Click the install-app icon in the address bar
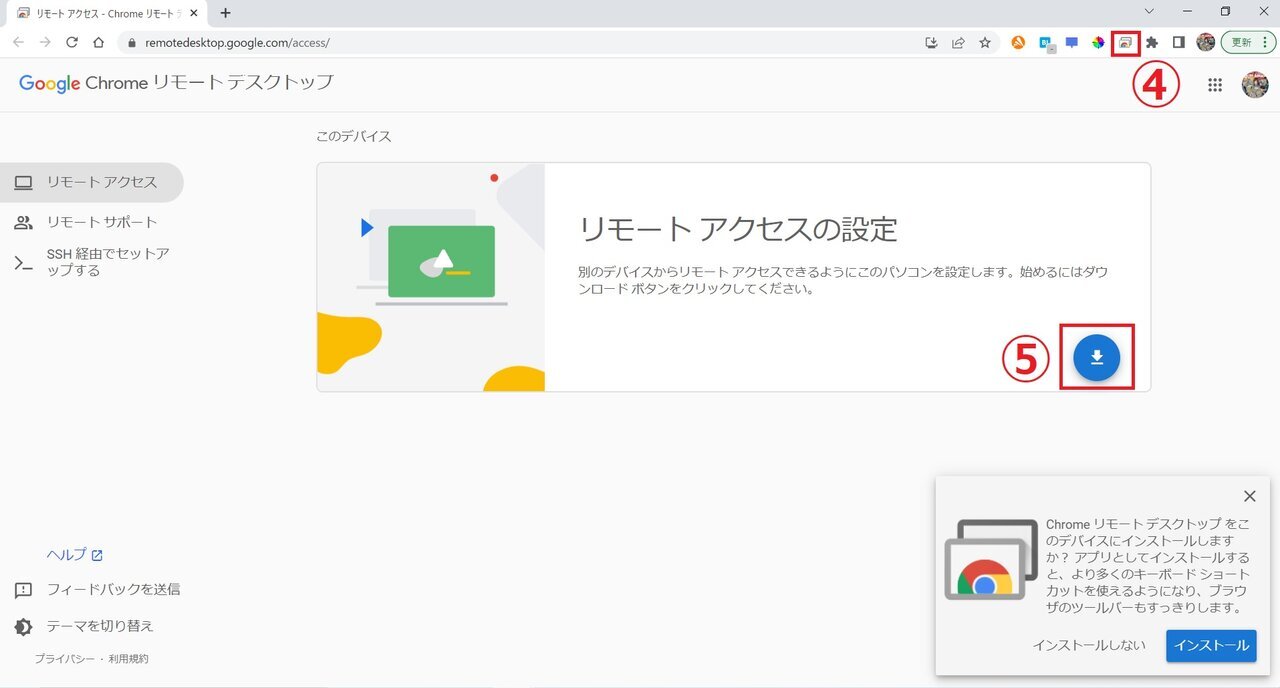This screenshot has width=1280, height=688. click(931, 43)
